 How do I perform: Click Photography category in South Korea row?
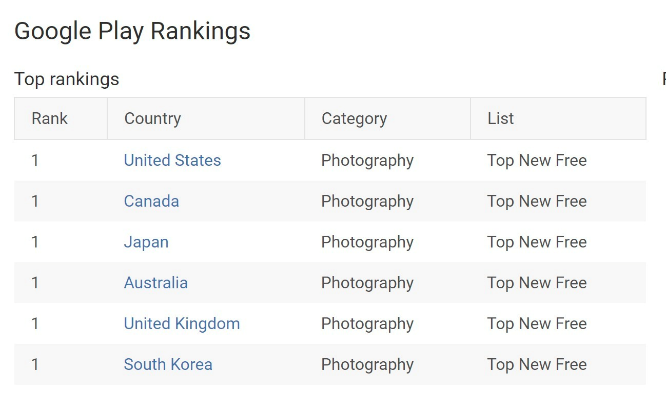(x=367, y=365)
